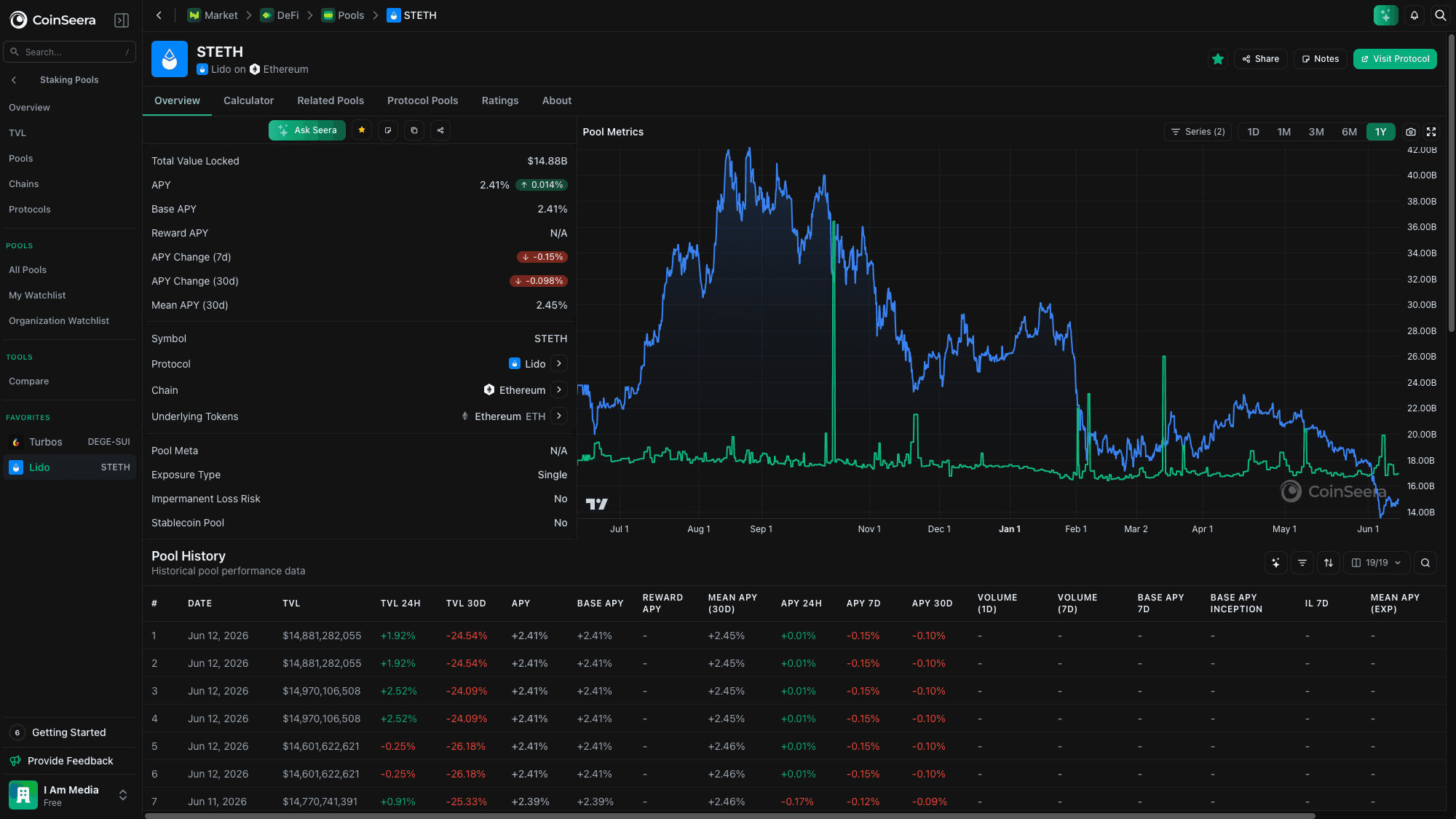Select the Overview tab
1456x819 pixels.
[x=177, y=100]
